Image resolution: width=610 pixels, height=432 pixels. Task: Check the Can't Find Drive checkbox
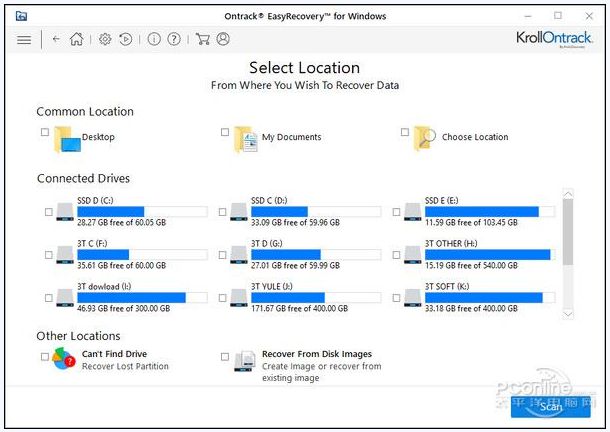pyautogui.click(x=45, y=356)
